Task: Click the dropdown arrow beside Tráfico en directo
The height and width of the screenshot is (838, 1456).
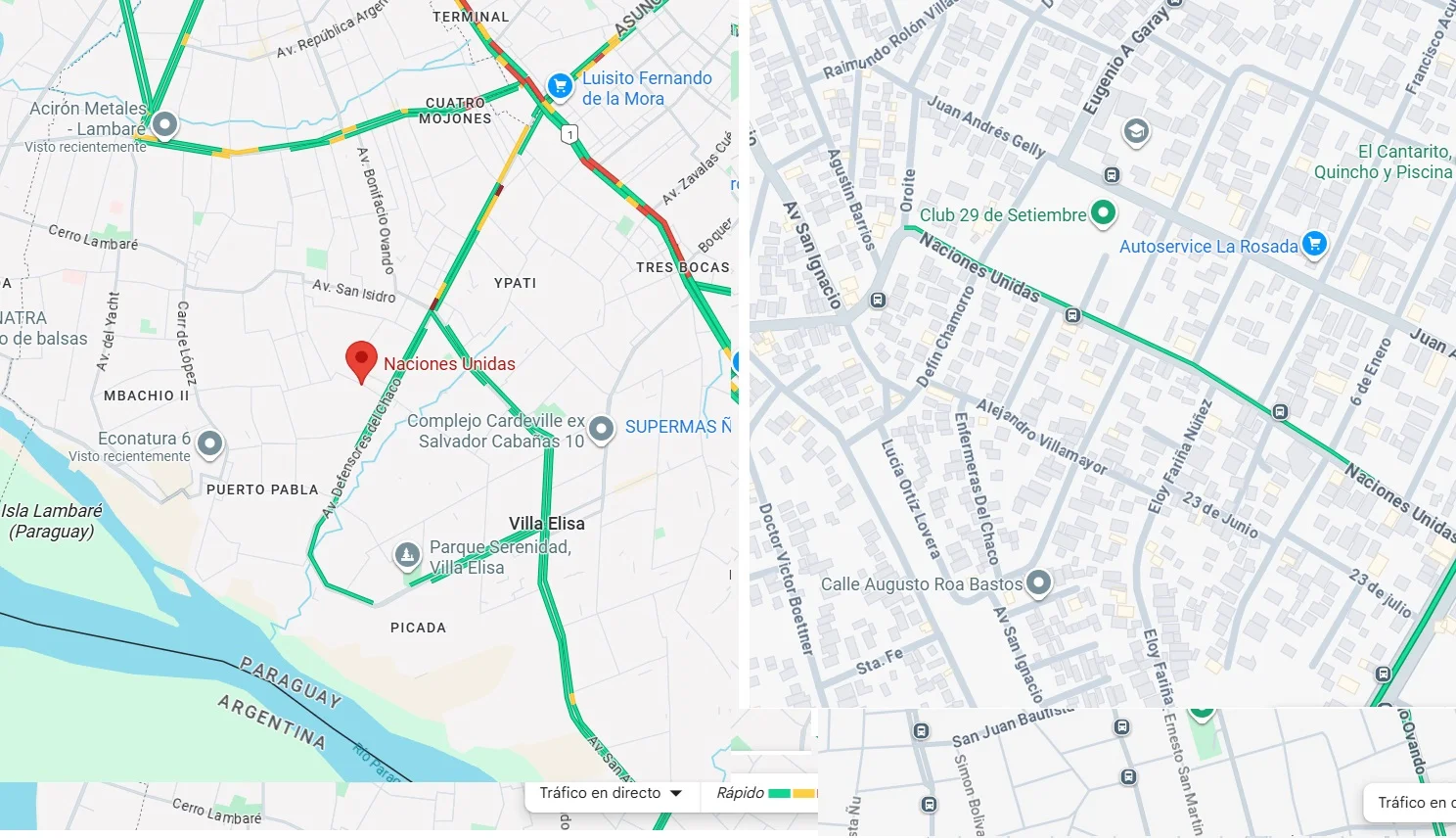Action: point(676,794)
